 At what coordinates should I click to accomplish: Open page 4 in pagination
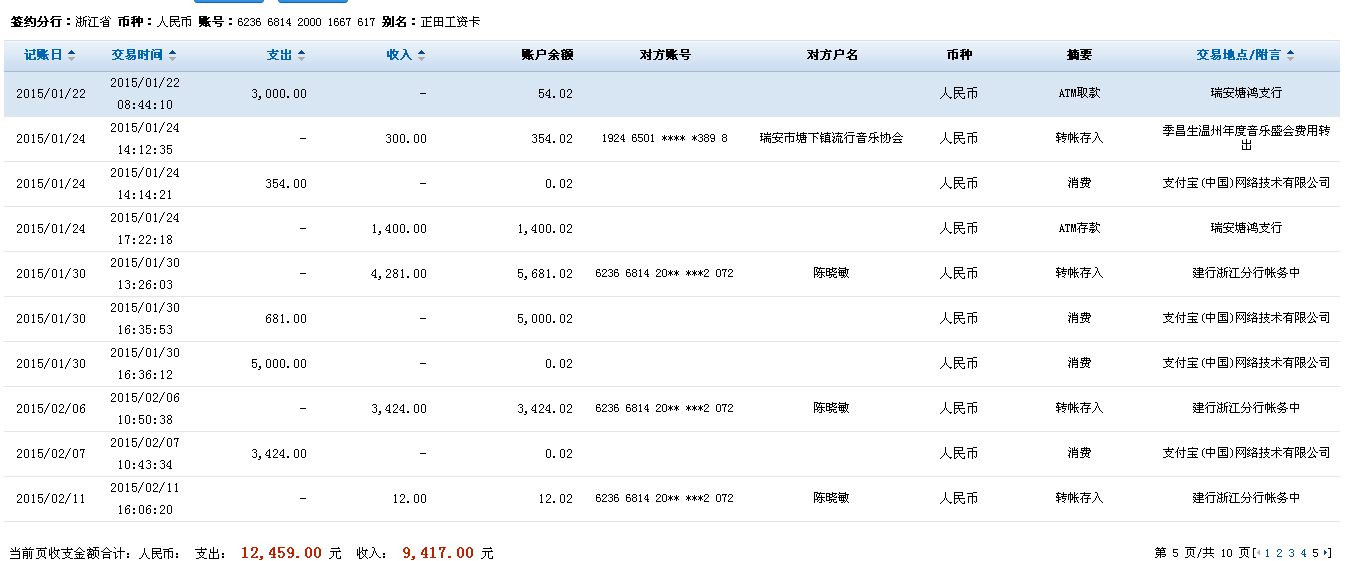[x=1304, y=553]
